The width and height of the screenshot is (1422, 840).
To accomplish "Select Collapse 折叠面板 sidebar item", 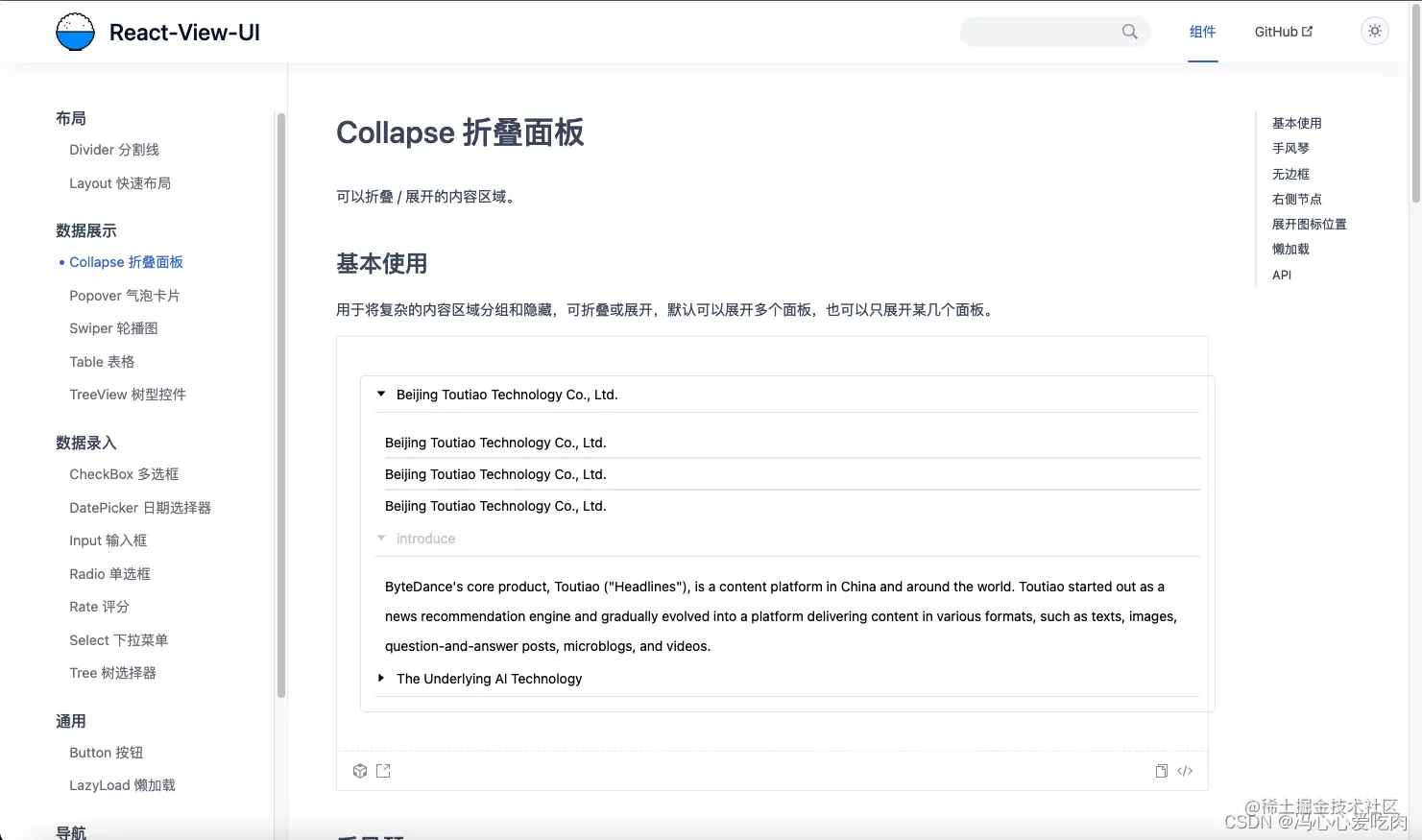I will tap(126, 262).
